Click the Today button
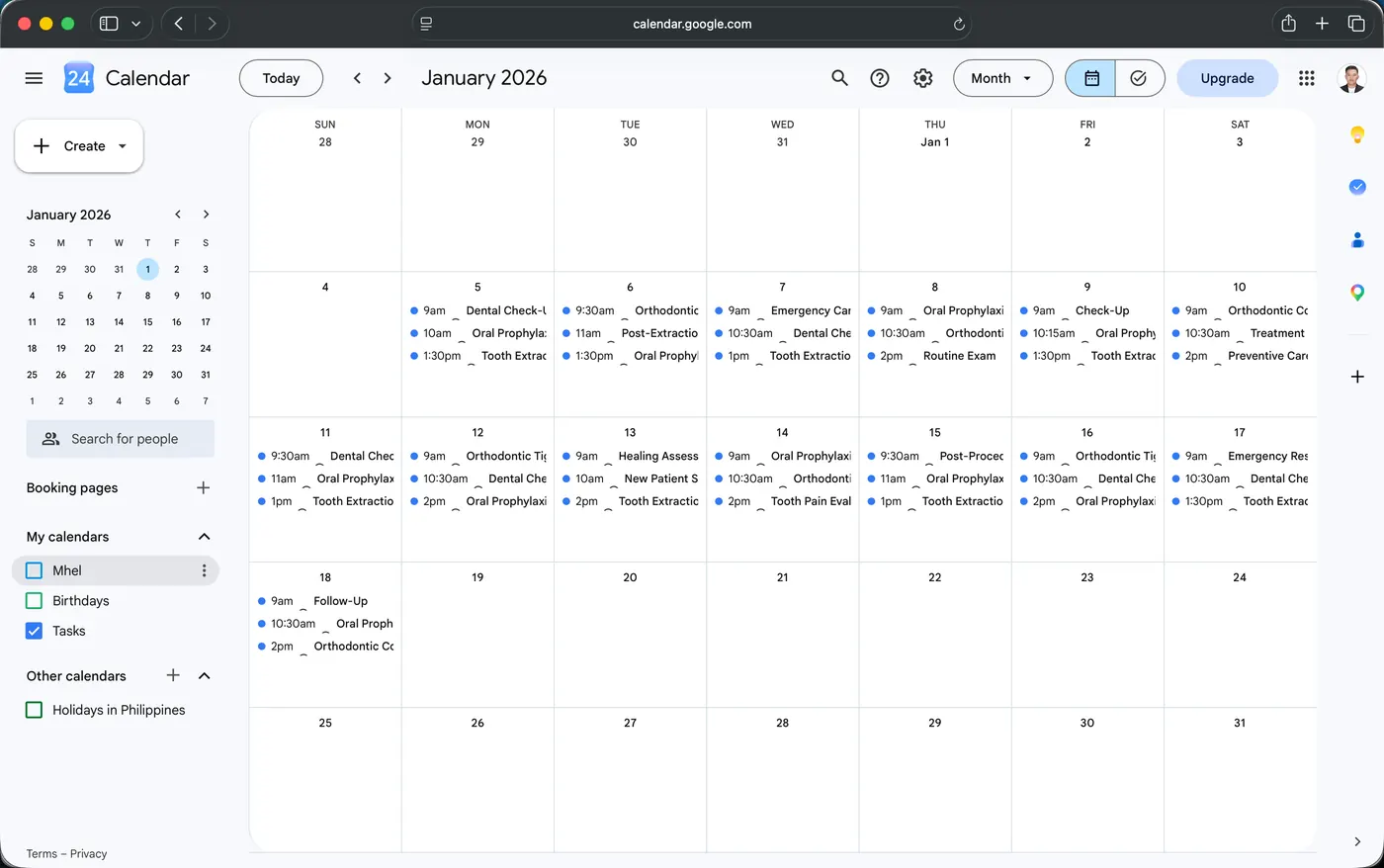Screen dimensions: 1384x868 (x=281, y=78)
